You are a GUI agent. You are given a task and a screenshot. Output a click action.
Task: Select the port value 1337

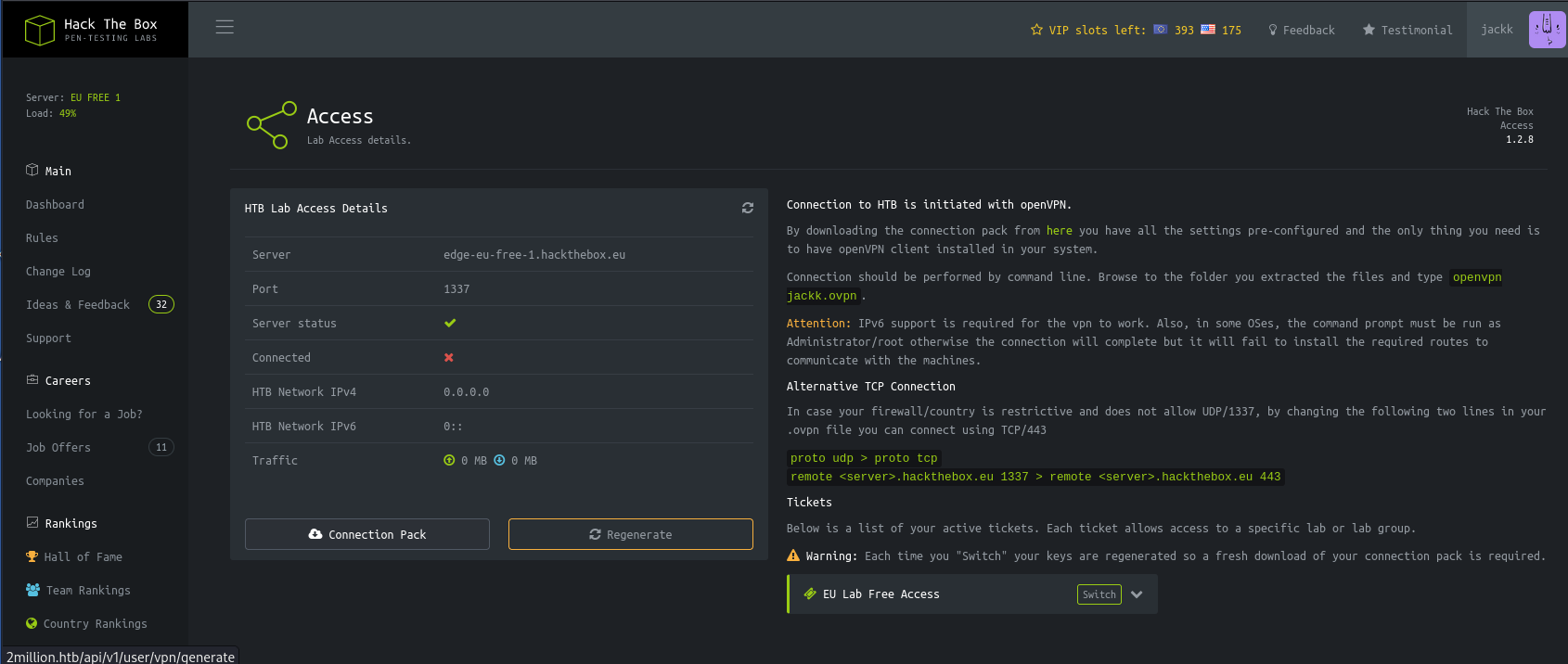pyautogui.click(x=456, y=289)
